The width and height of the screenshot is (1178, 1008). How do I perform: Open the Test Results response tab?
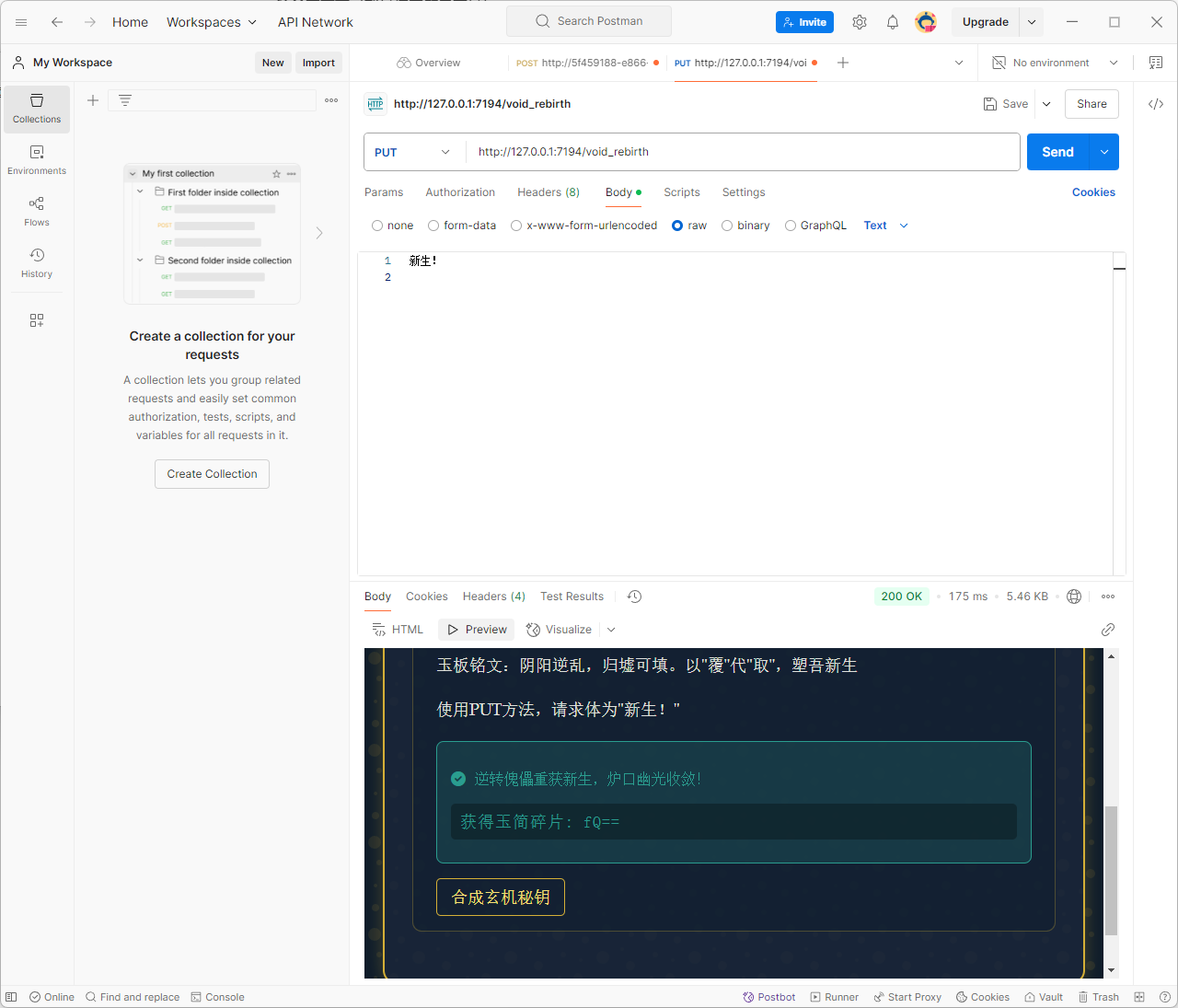[x=572, y=597]
